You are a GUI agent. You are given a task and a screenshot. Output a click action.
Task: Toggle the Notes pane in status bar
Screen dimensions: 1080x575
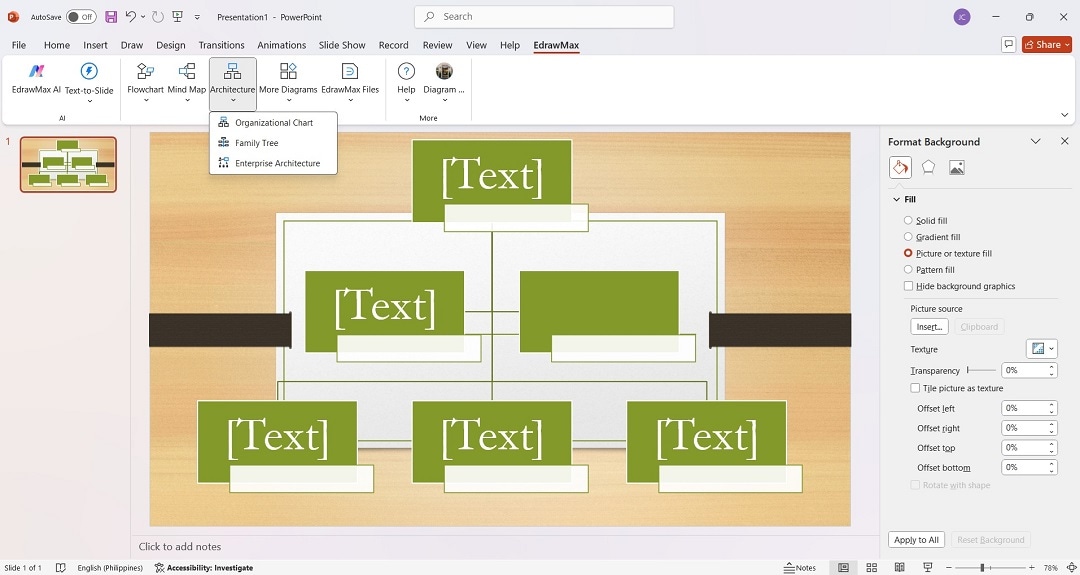tap(800, 568)
